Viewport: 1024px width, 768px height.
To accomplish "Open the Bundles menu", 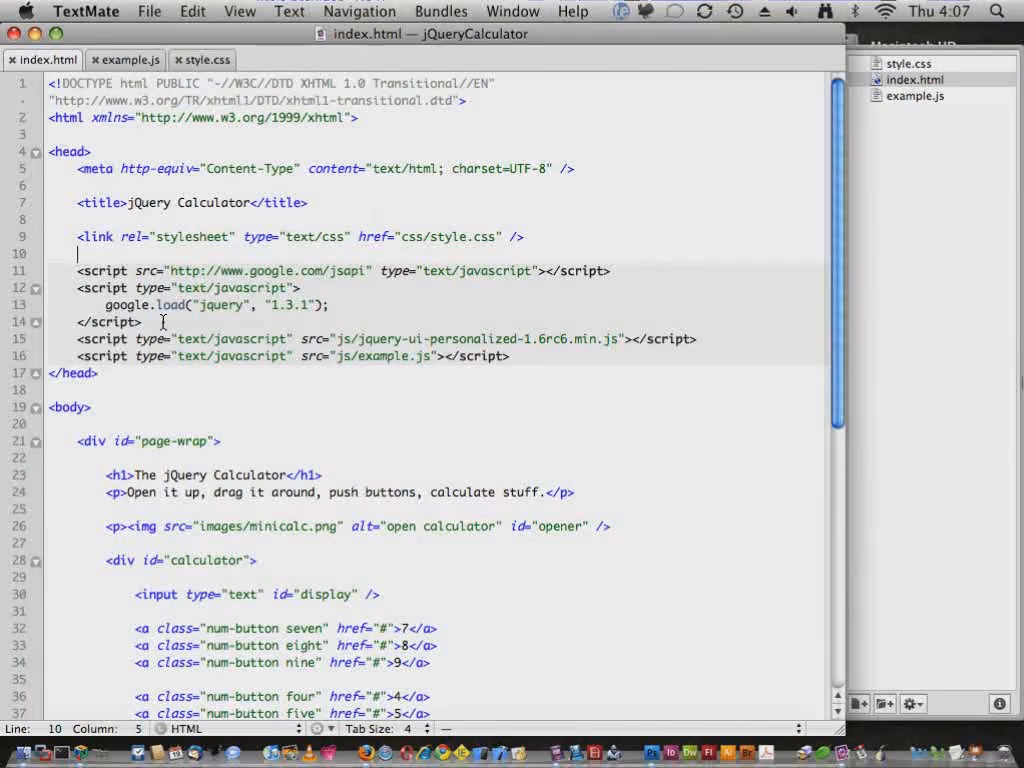I will [440, 11].
